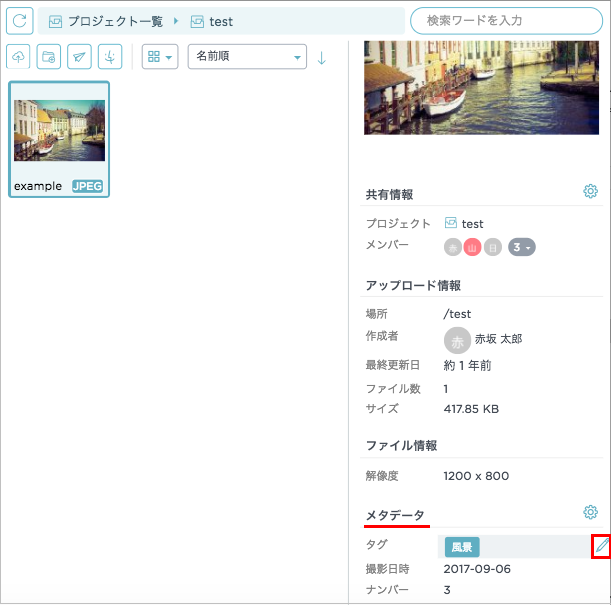
Task: Click the name 赤坂 太郎
Action: click(x=498, y=339)
